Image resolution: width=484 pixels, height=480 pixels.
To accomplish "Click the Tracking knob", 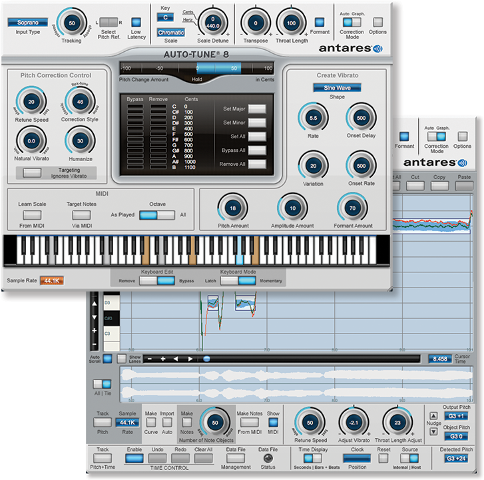I will [x=72, y=23].
